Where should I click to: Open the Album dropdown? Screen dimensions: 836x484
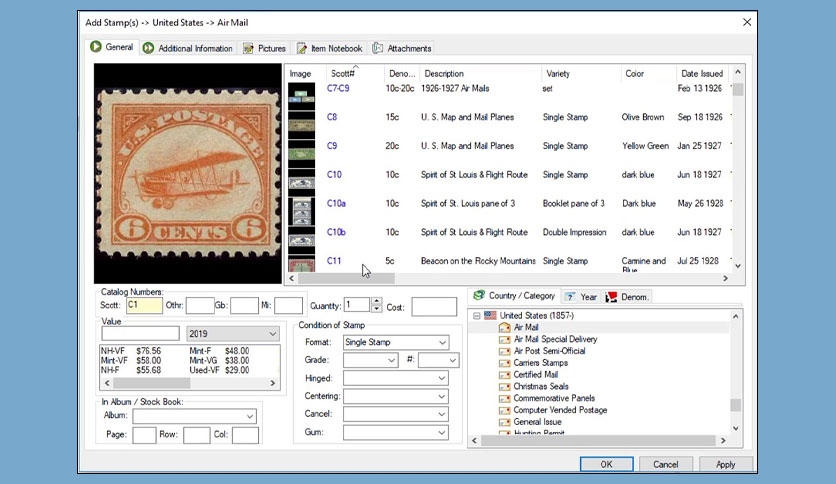[x=250, y=416]
